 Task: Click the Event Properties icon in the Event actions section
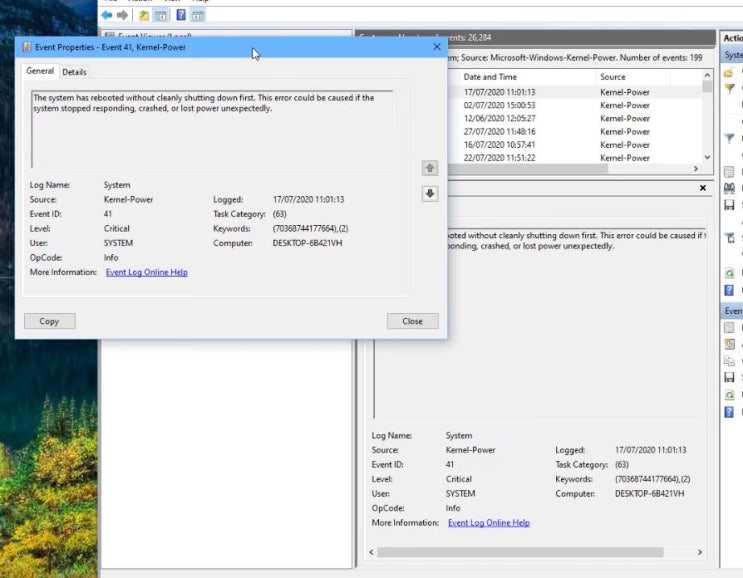point(730,327)
